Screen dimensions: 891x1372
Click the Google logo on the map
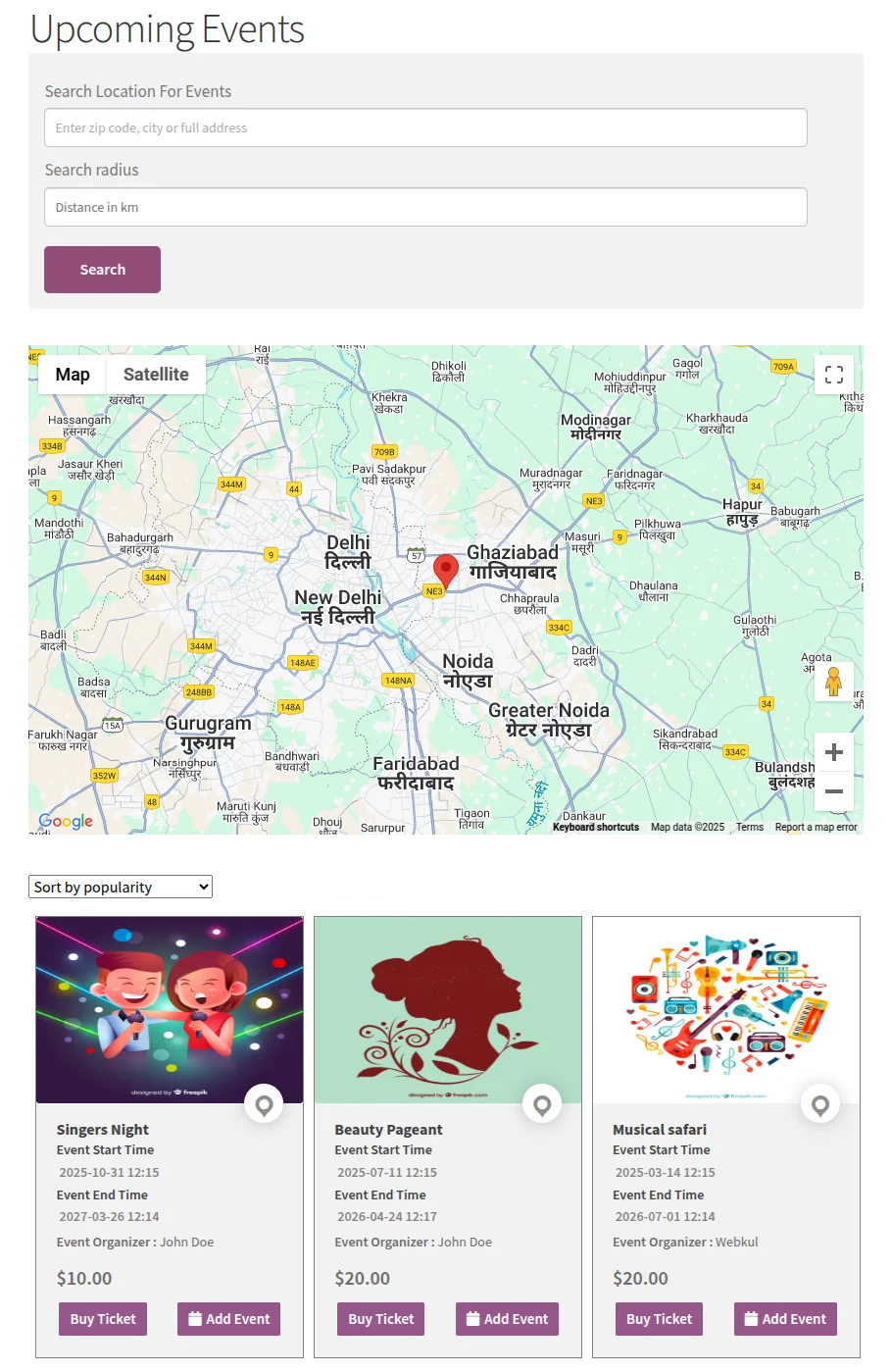(x=65, y=822)
